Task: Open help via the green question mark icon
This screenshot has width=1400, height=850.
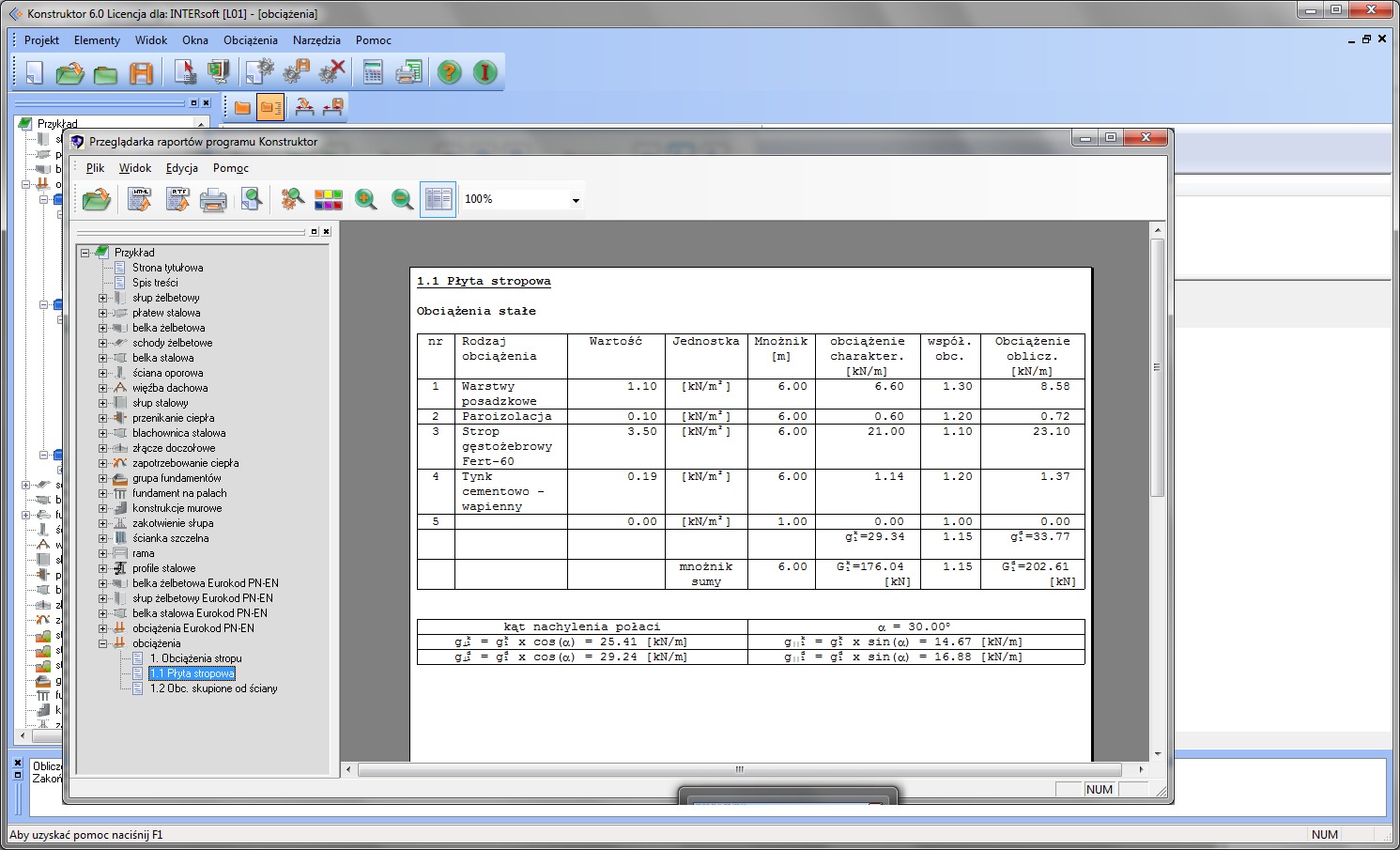Action: pos(450,72)
